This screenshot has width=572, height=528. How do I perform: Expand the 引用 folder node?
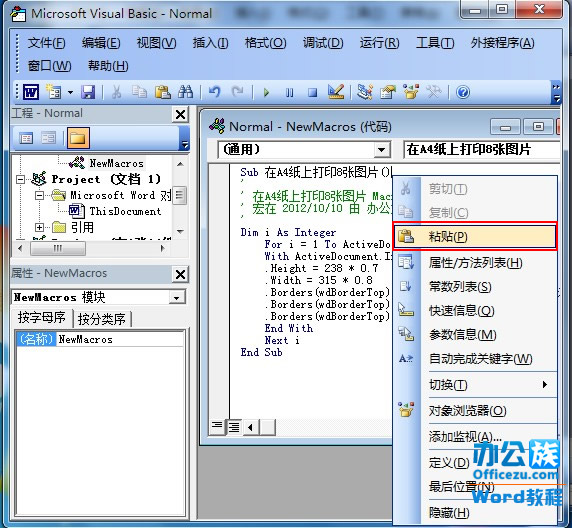point(39,228)
